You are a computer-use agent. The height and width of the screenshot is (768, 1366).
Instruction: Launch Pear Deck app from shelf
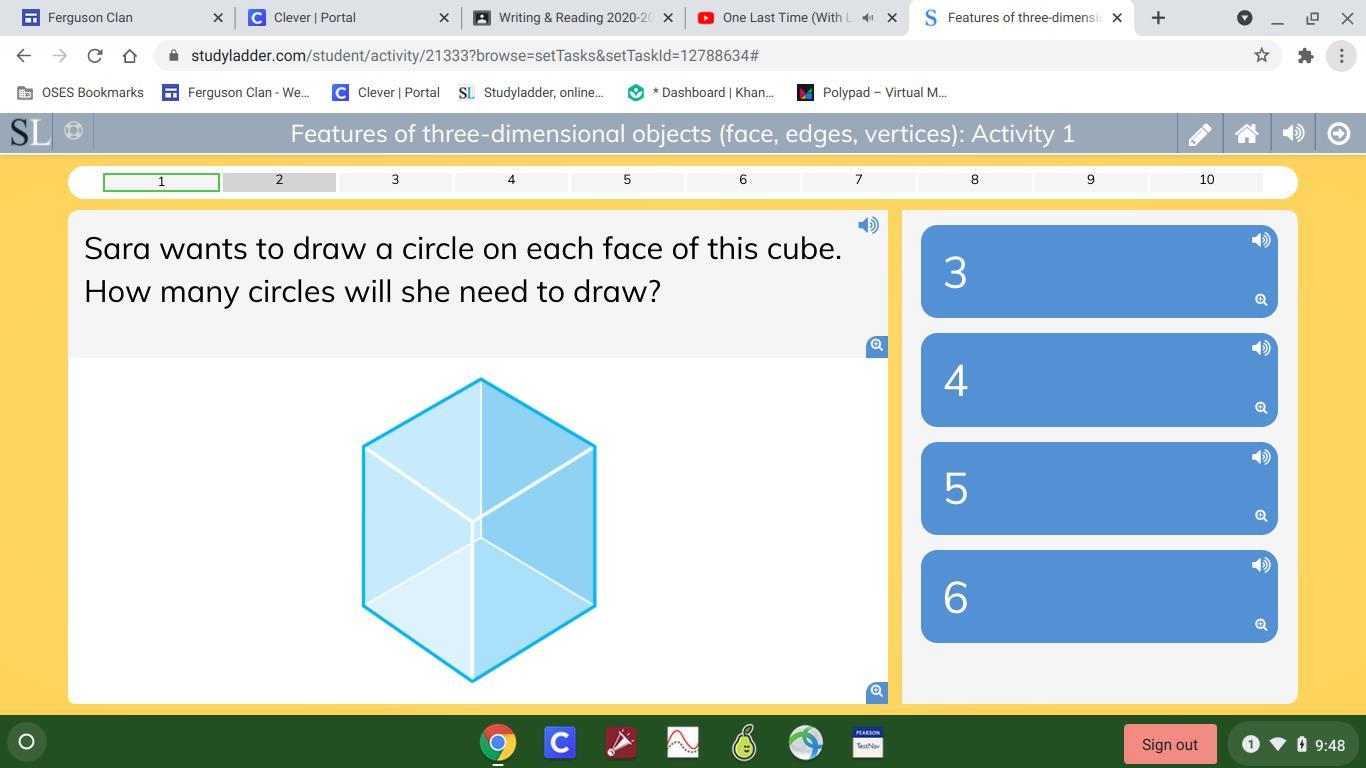[x=744, y=742]
